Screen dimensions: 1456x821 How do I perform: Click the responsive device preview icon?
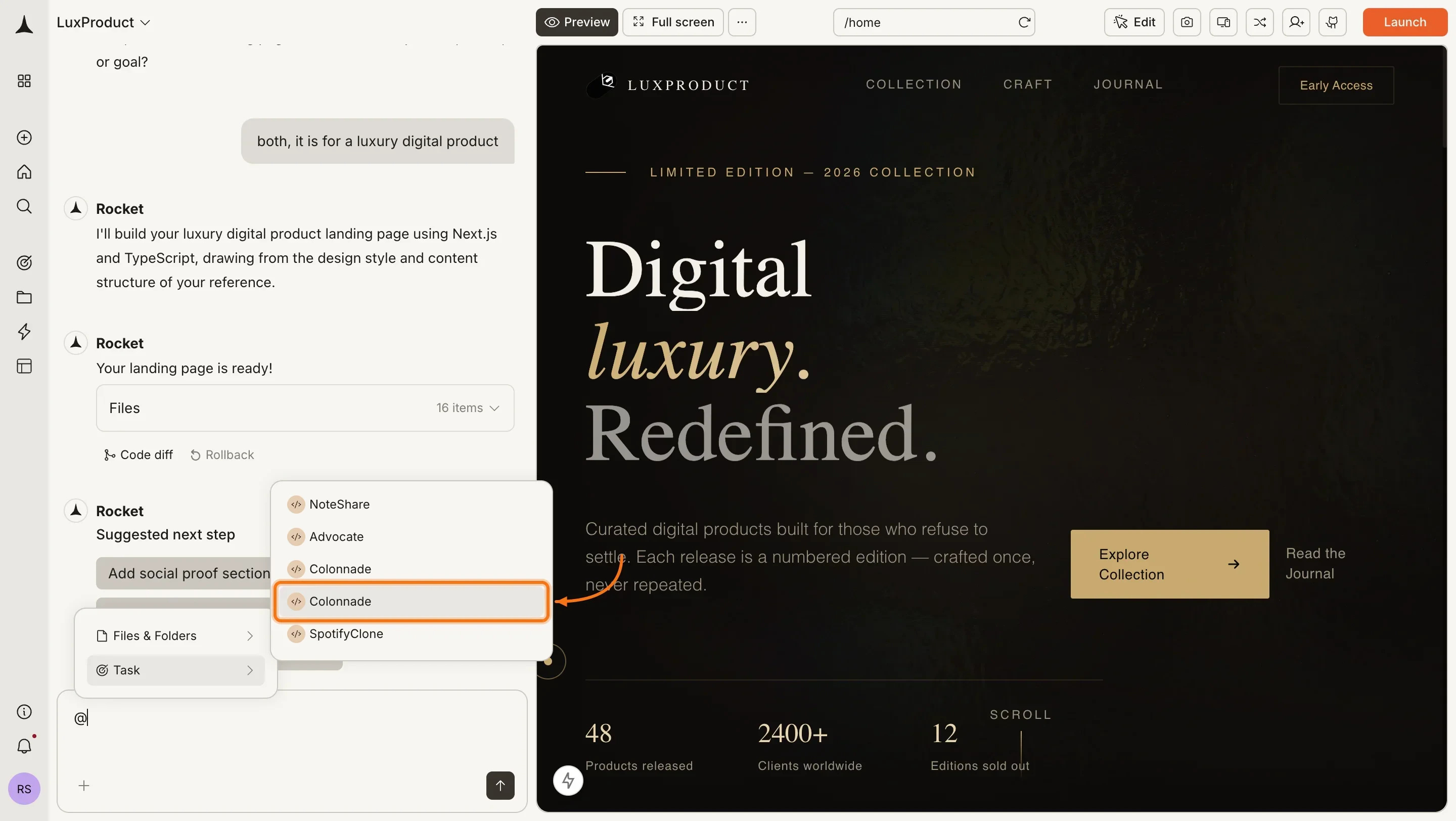(x=1223, y=22)
